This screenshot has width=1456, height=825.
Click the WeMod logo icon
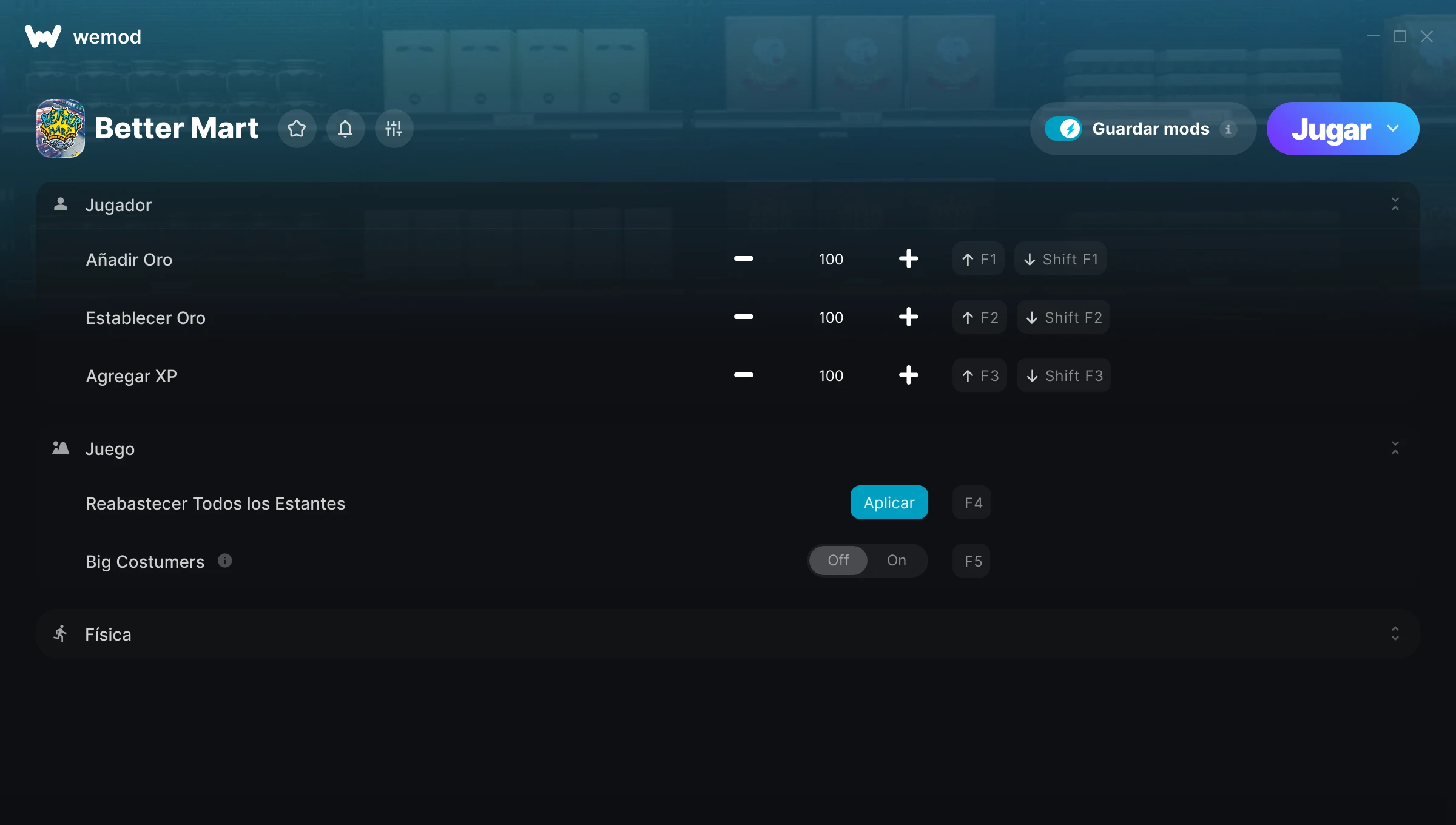(43, 36)
